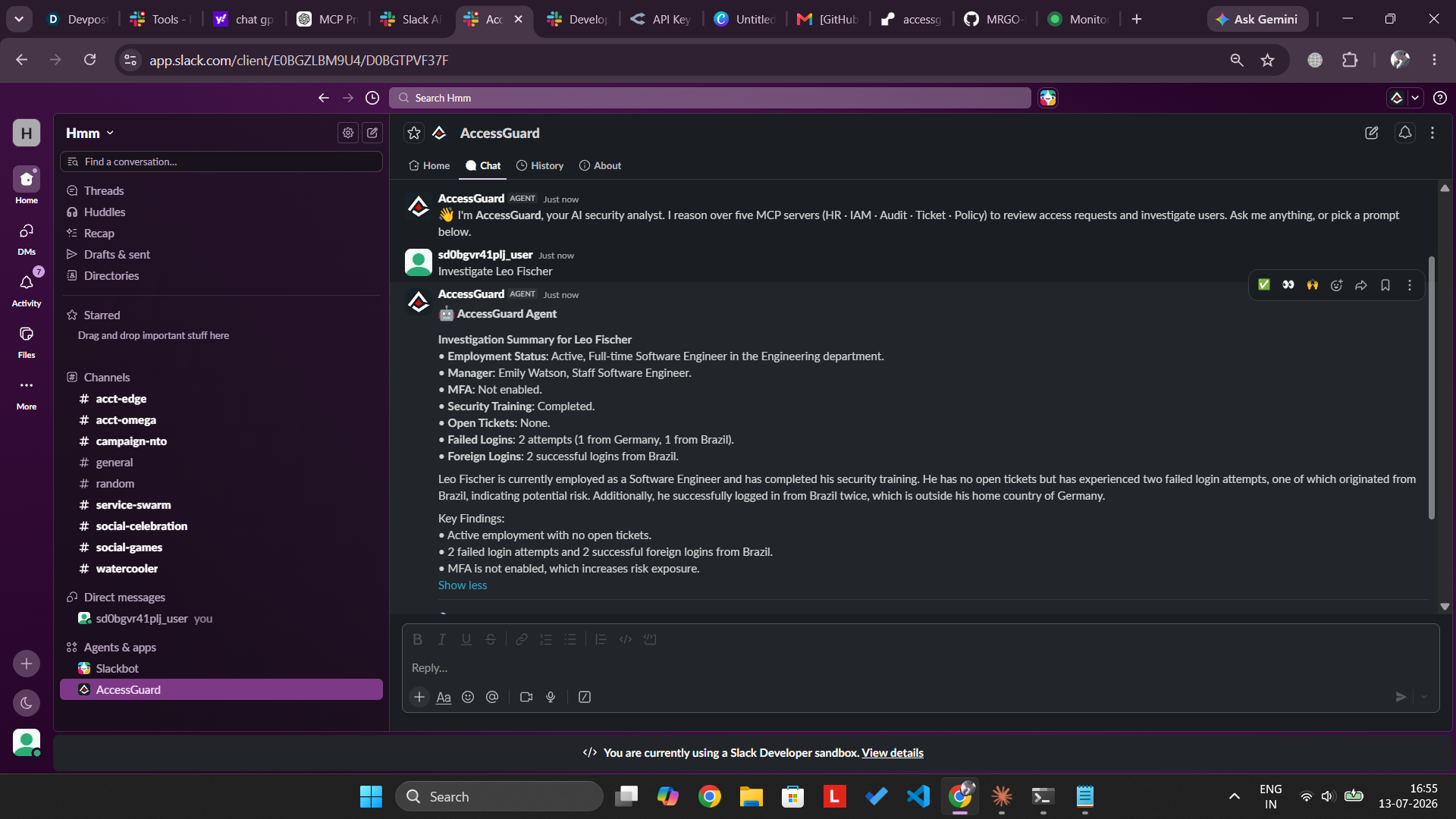Open Slack help question mark icon
Viewport: 1456px width, 819px height.
pyautogui.click(x=1440, y=98)
